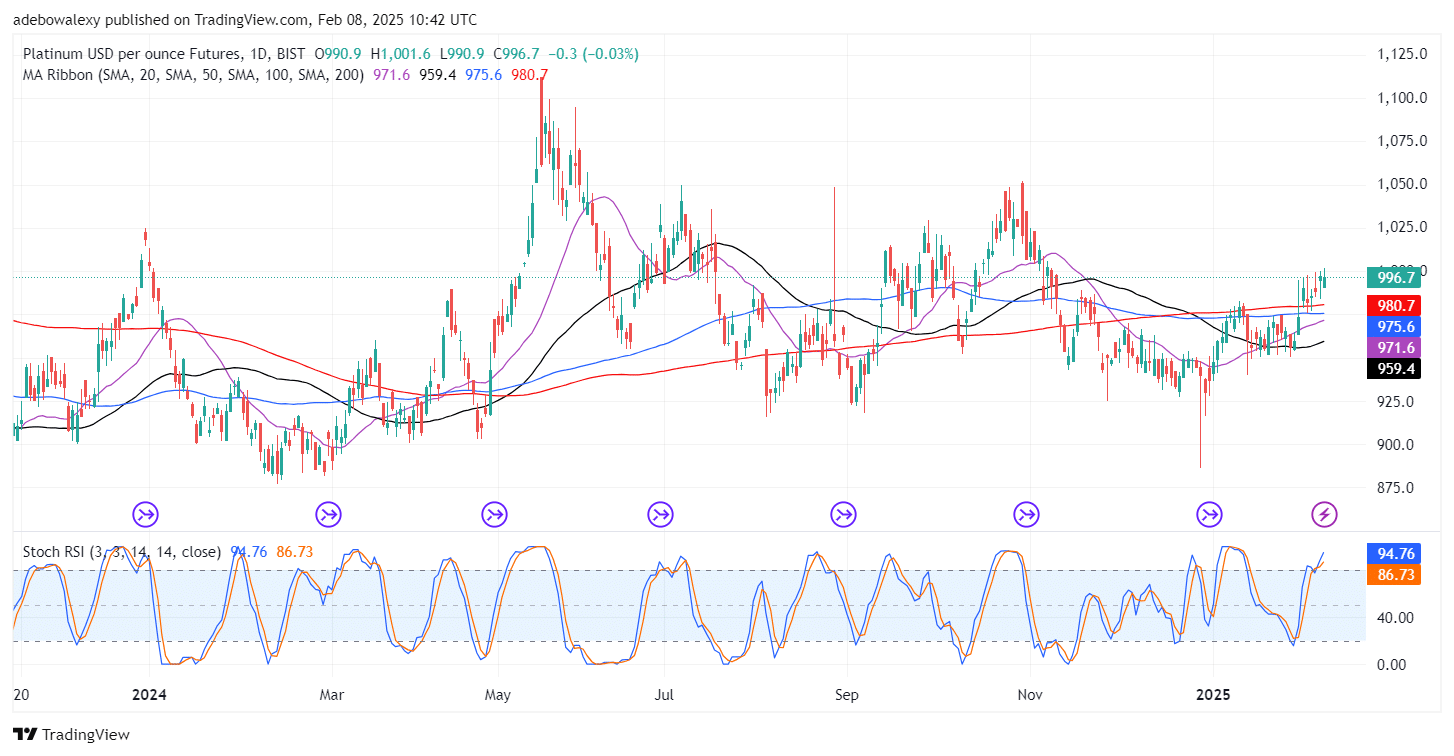Click the Nov time axis label

click(x=1030, y=693)
